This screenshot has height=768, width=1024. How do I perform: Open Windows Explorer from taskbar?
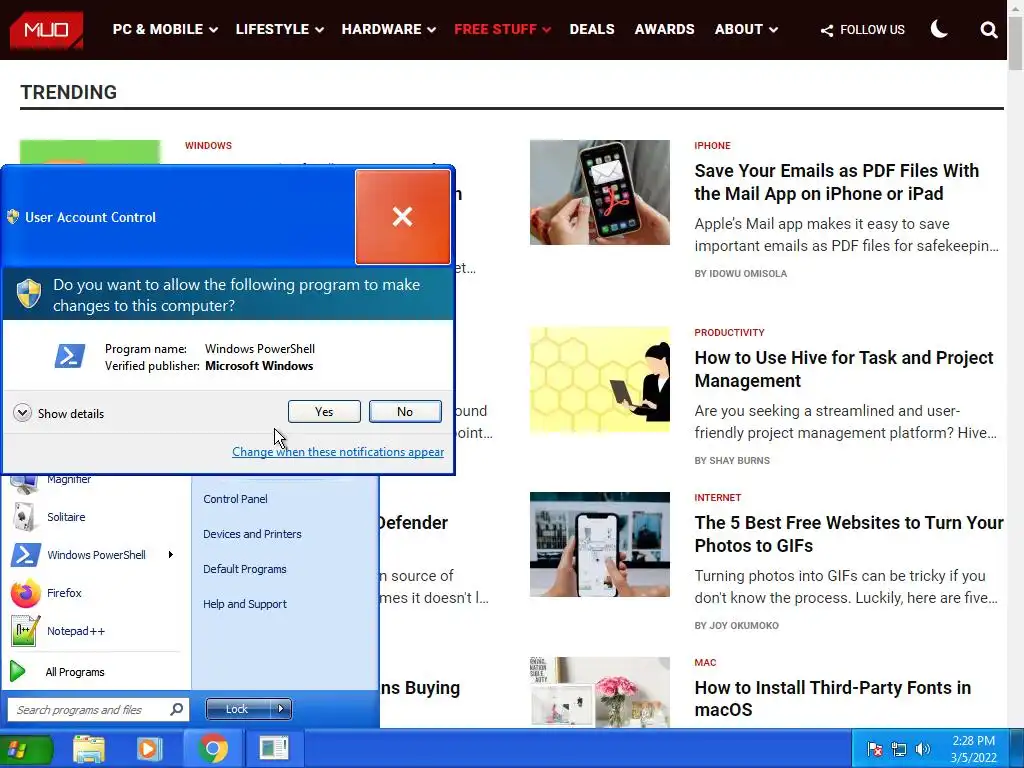coord(89,749)
